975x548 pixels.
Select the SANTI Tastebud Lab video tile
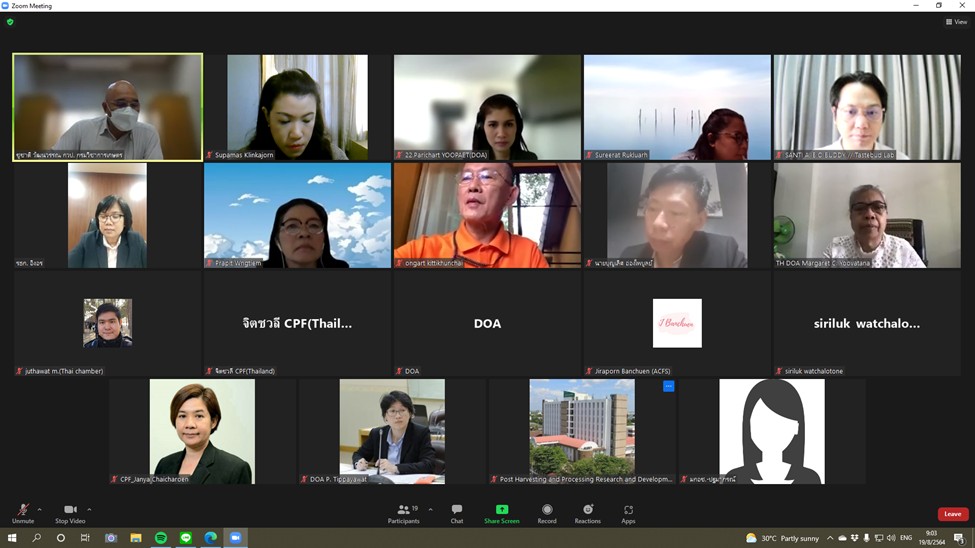point(867,107)
